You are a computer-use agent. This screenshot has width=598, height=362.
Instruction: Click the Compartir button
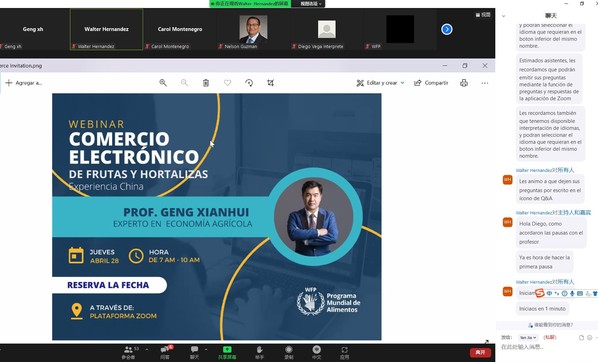point(431,83)
